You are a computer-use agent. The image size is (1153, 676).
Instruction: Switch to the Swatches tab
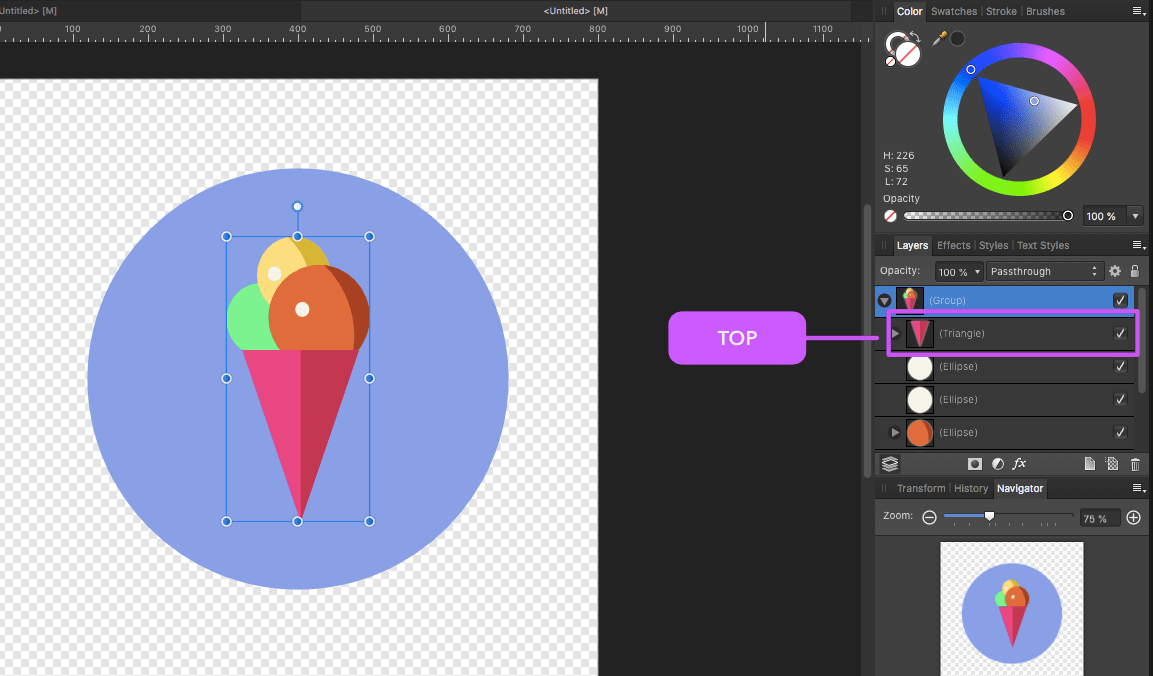[x=953, y=12]
